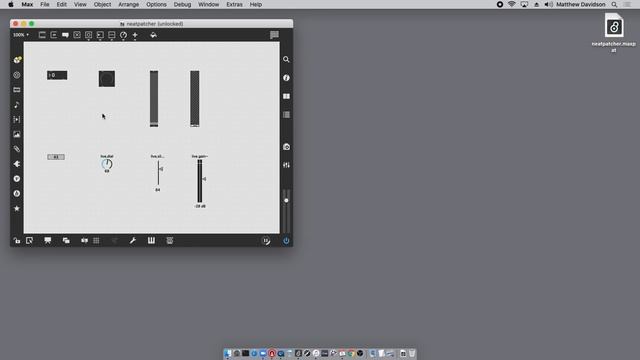Image resolution: width=640 pixels, height=360 pixels.
Task: Show the patcher windows stacked-rectangles icon
Action: [66, 241]
